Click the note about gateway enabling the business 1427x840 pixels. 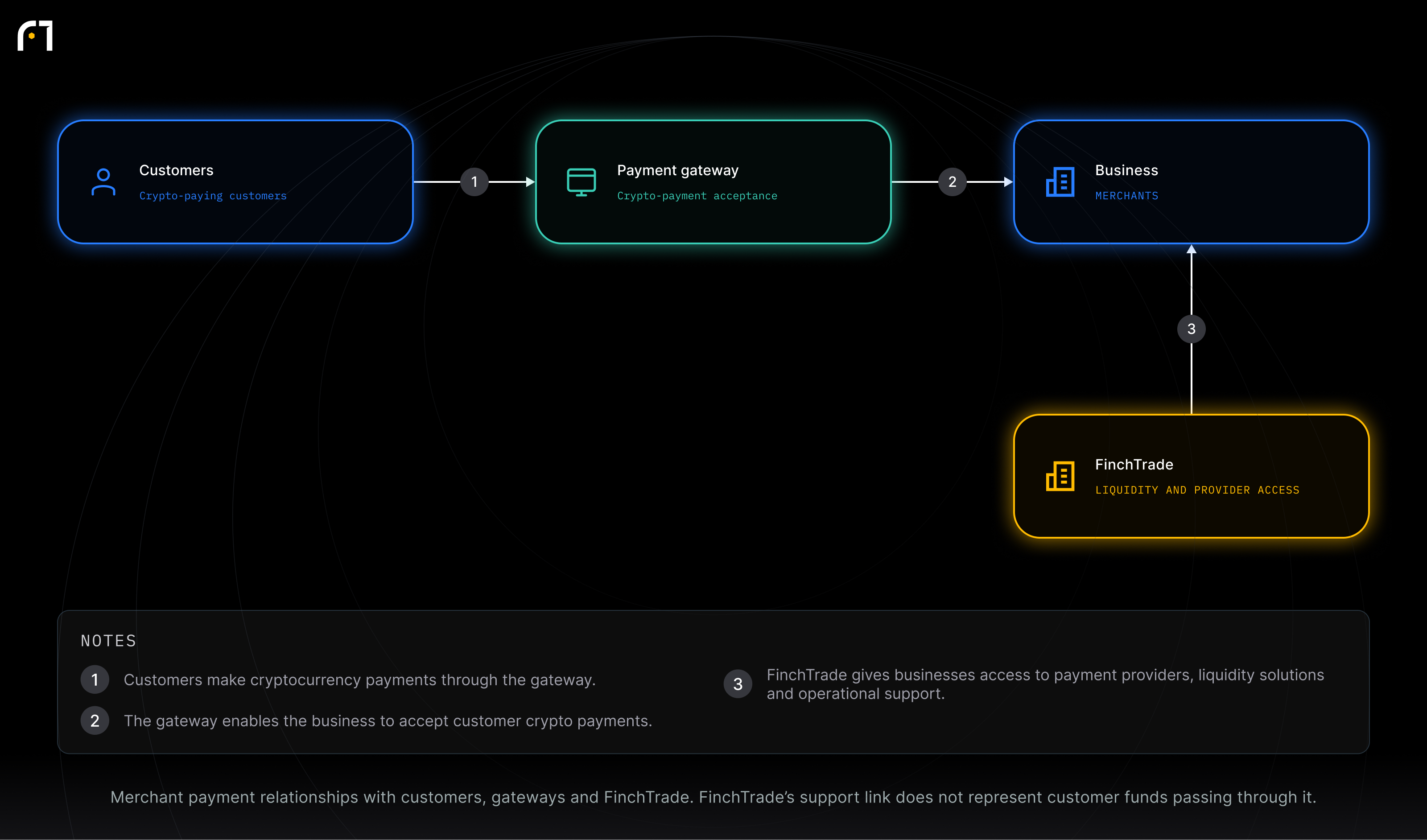(x=388, y=721)
